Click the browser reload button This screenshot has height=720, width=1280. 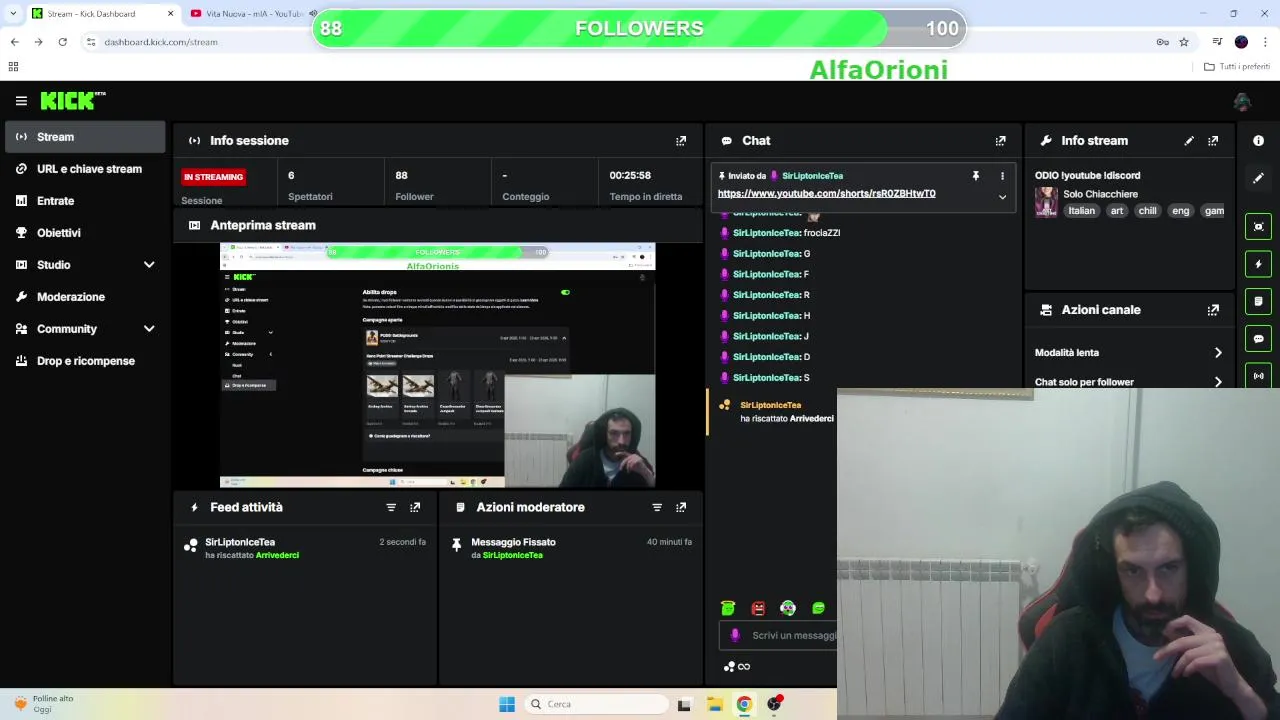62,42
